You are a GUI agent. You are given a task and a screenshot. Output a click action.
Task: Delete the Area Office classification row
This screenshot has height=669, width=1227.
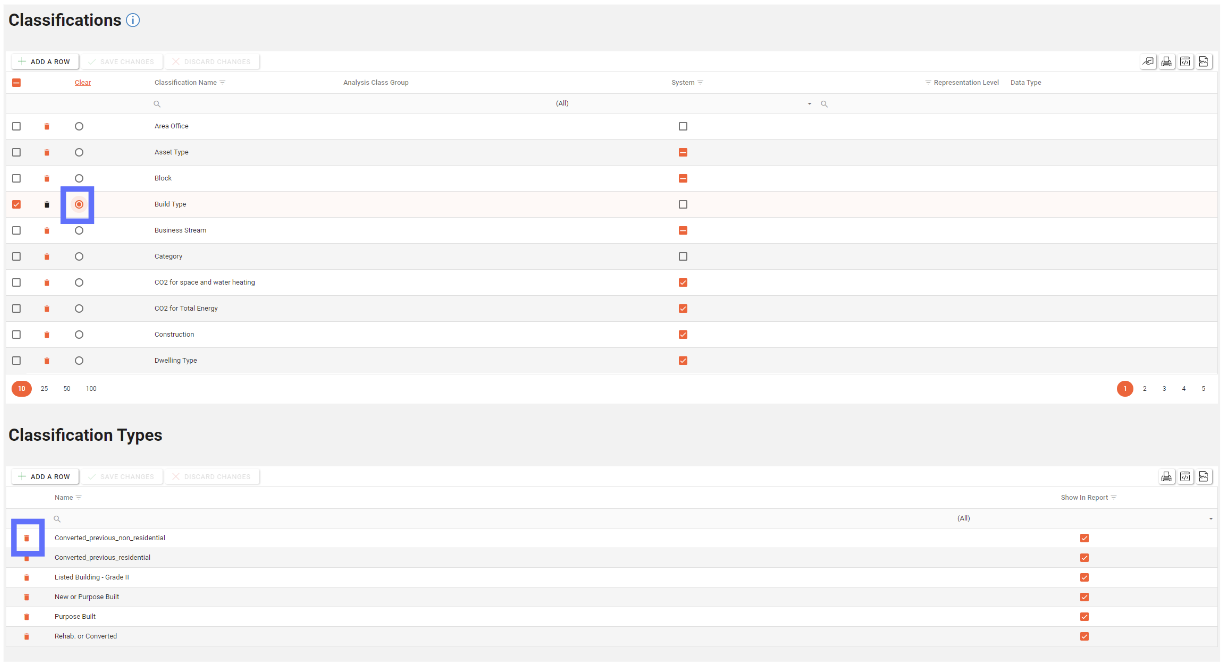click(46, 127)
